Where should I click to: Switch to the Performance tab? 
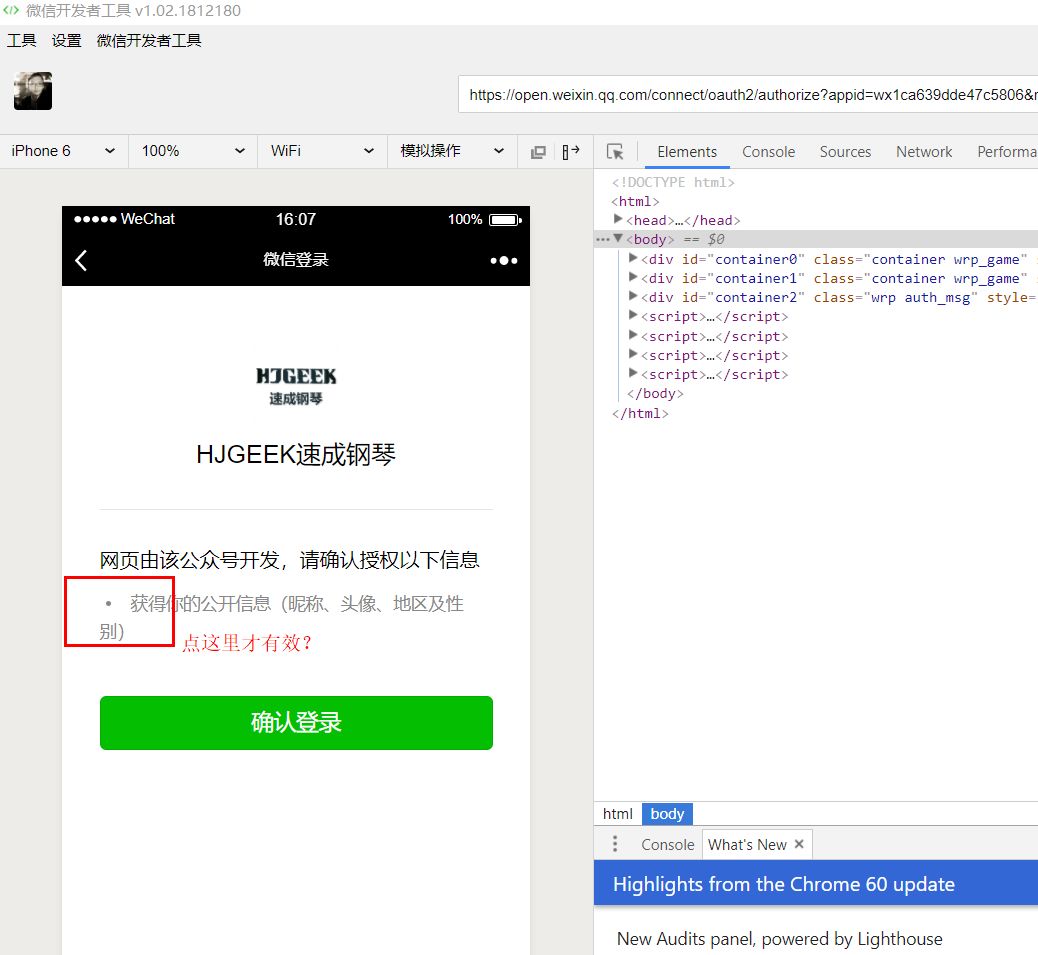[x=1006, y=152]
